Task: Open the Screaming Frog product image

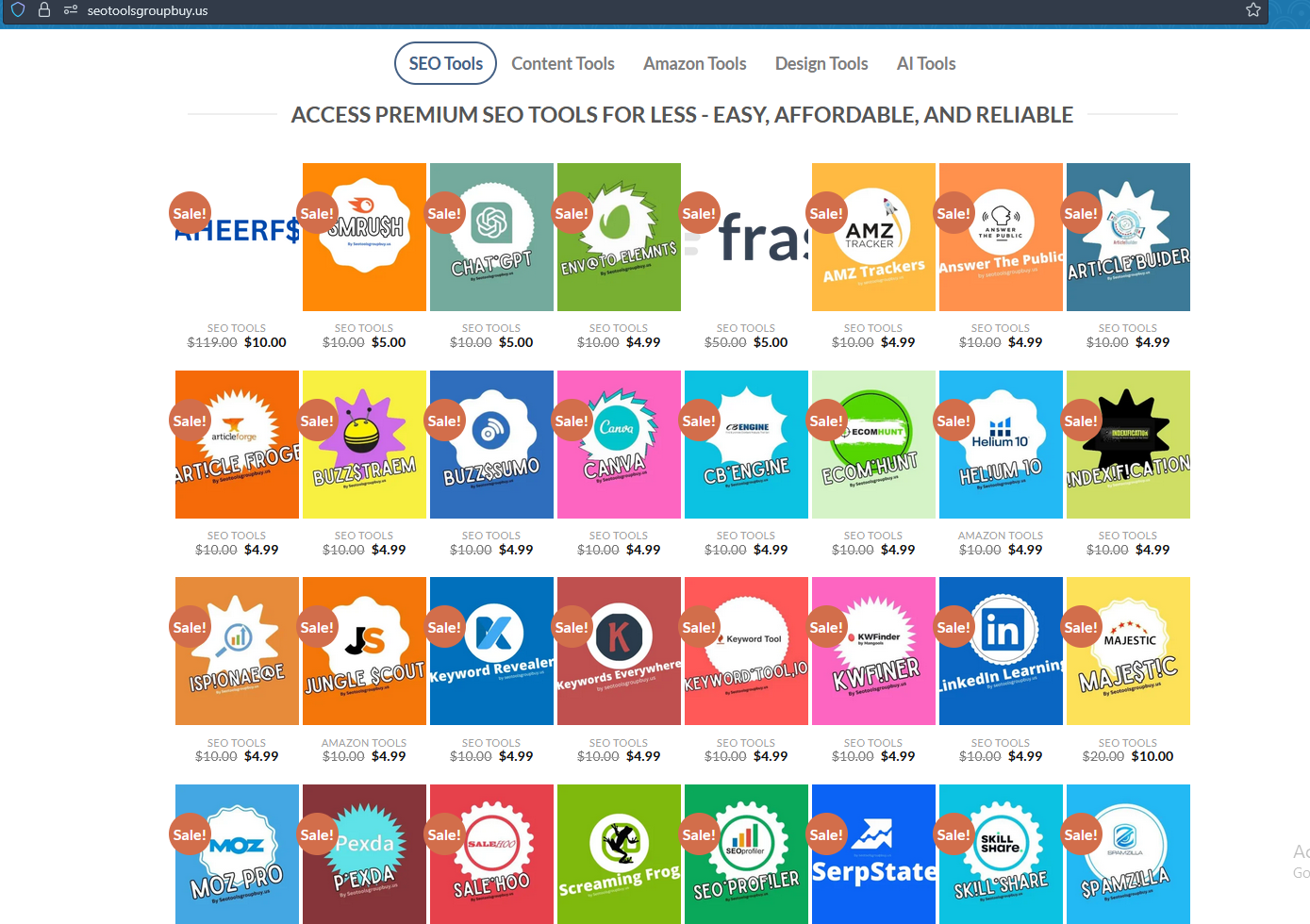Action: tap(619, 854)
